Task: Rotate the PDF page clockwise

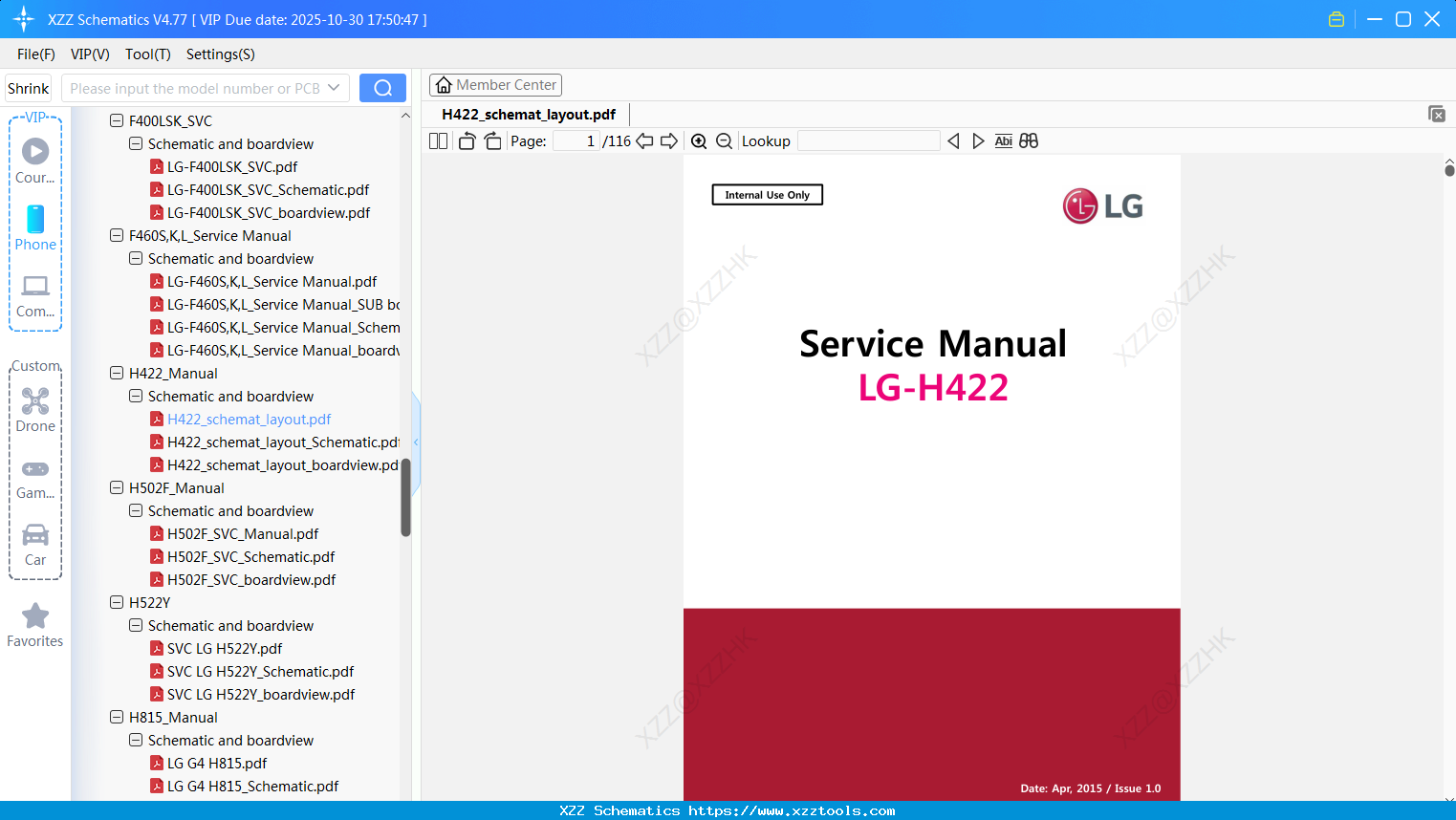Action: [x=491, y=140]
